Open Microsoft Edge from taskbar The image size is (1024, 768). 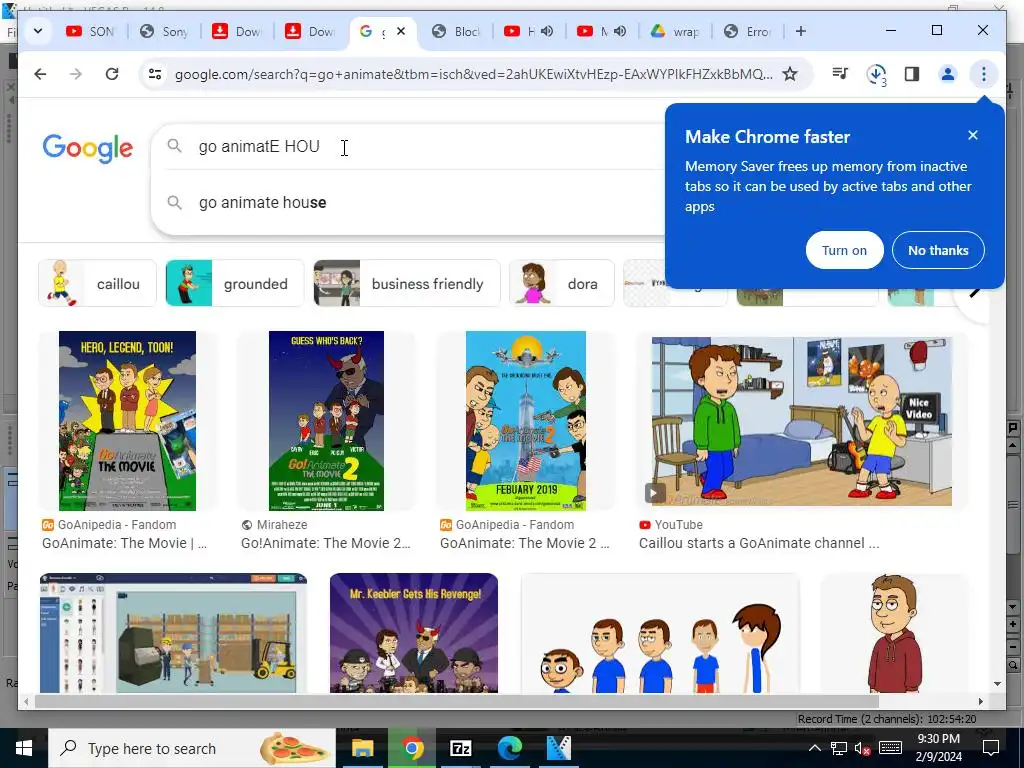[510, 748]
